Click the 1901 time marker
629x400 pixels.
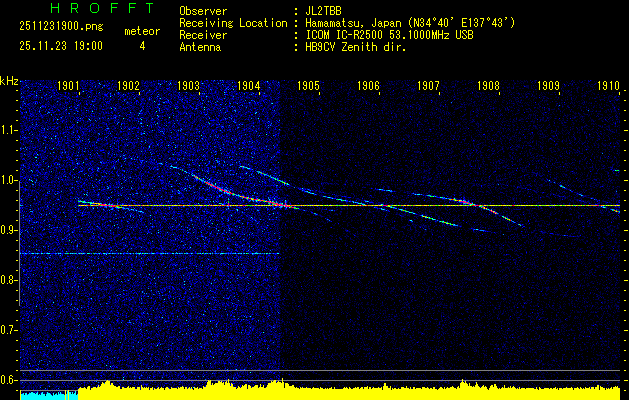click(69, 87)
